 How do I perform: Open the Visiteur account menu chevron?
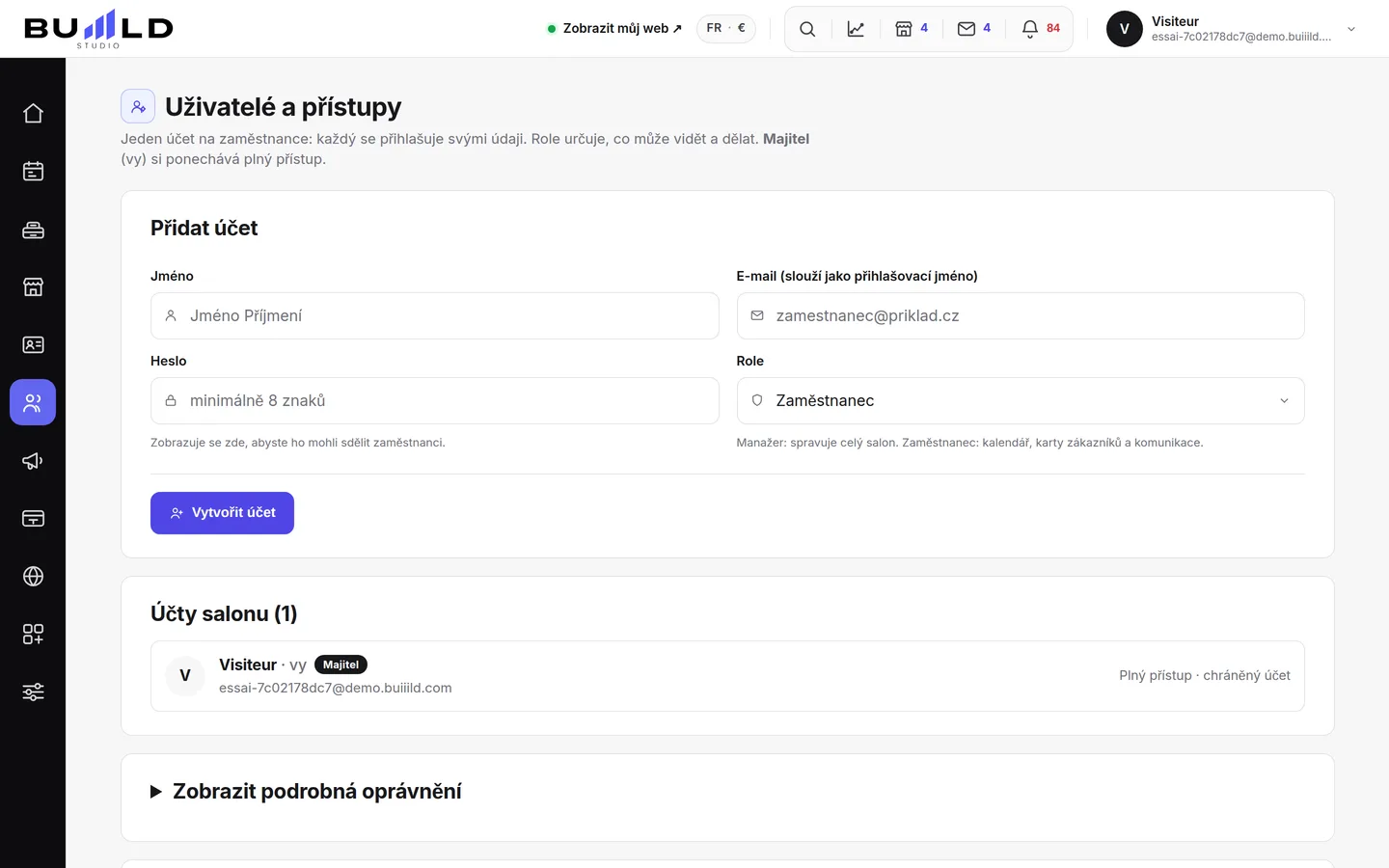click(1351, 29)
